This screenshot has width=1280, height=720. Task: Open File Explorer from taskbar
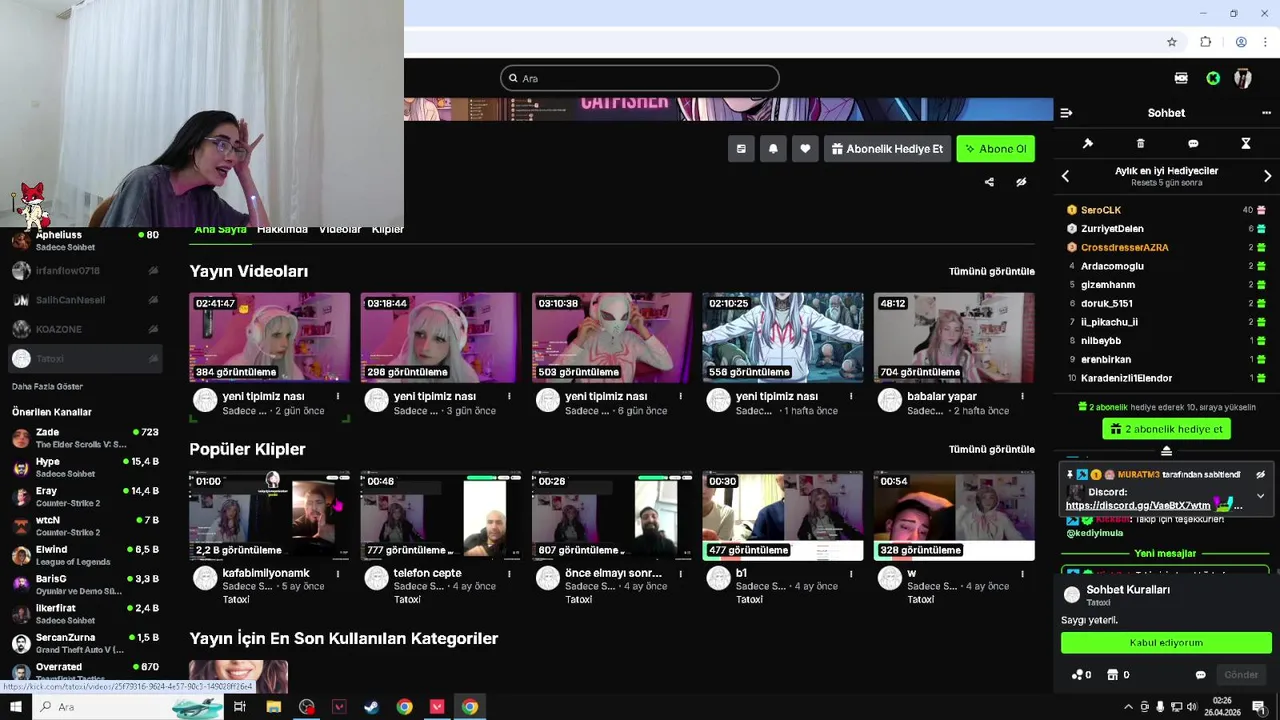point(273,707)
